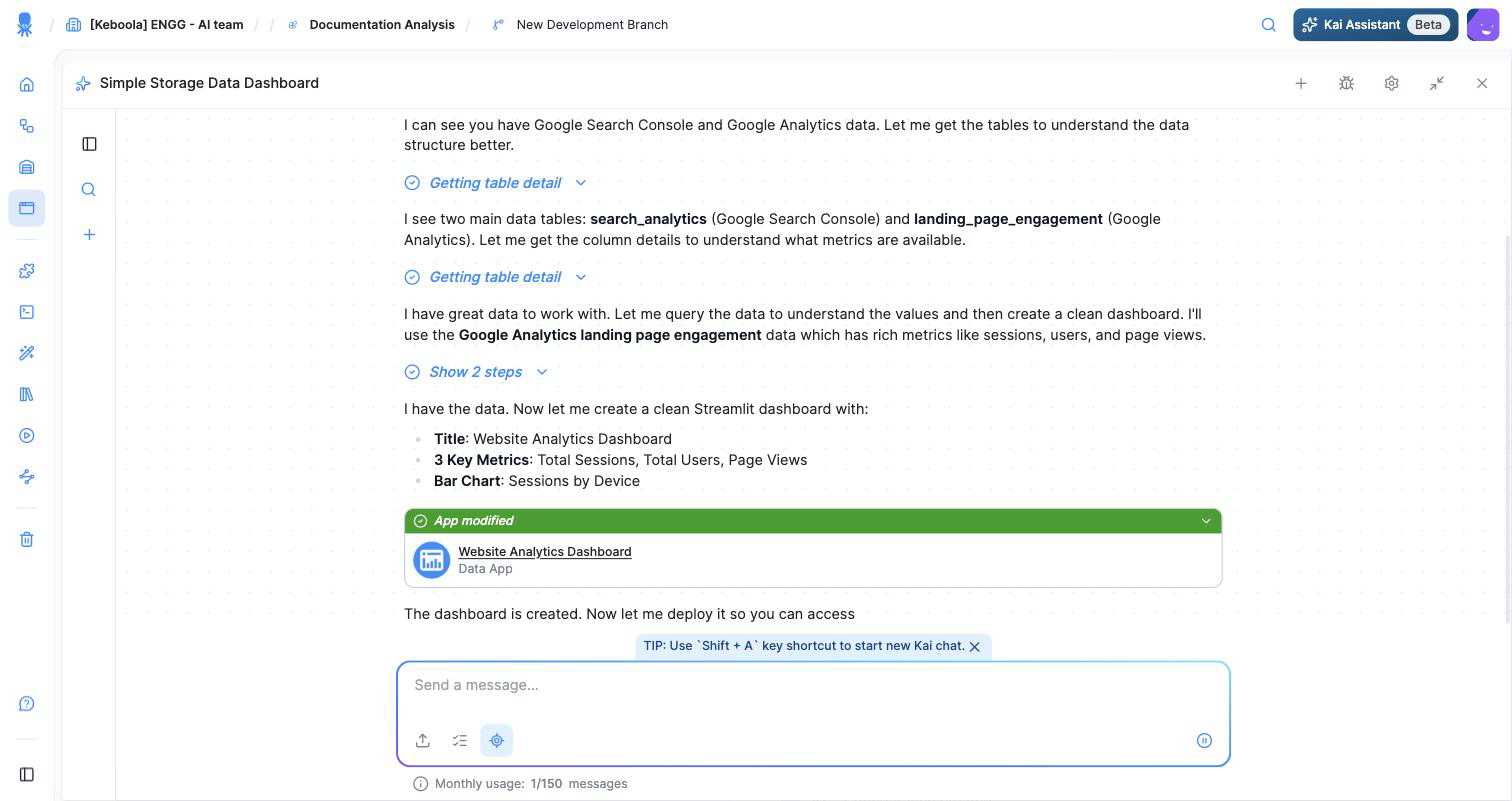Focus the Send a message input

[813, 686]
